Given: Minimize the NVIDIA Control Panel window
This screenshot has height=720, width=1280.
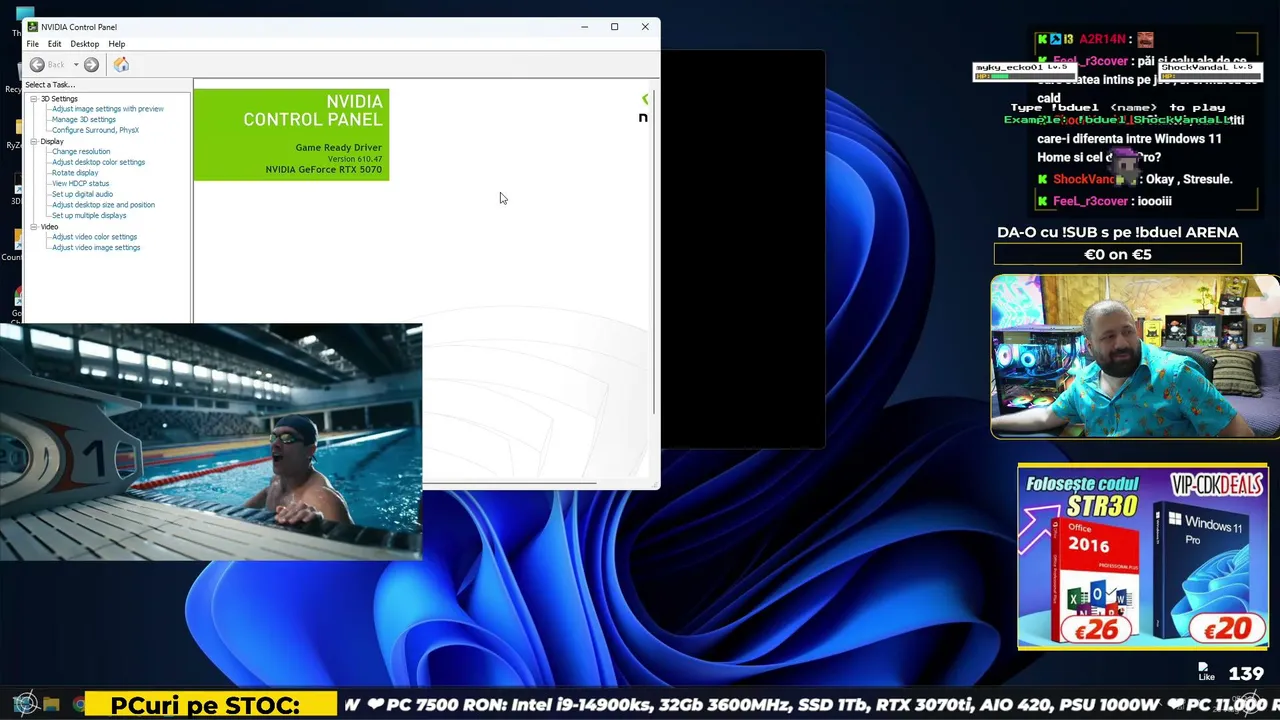Looking at the screenshot, I should coord(585,27).
